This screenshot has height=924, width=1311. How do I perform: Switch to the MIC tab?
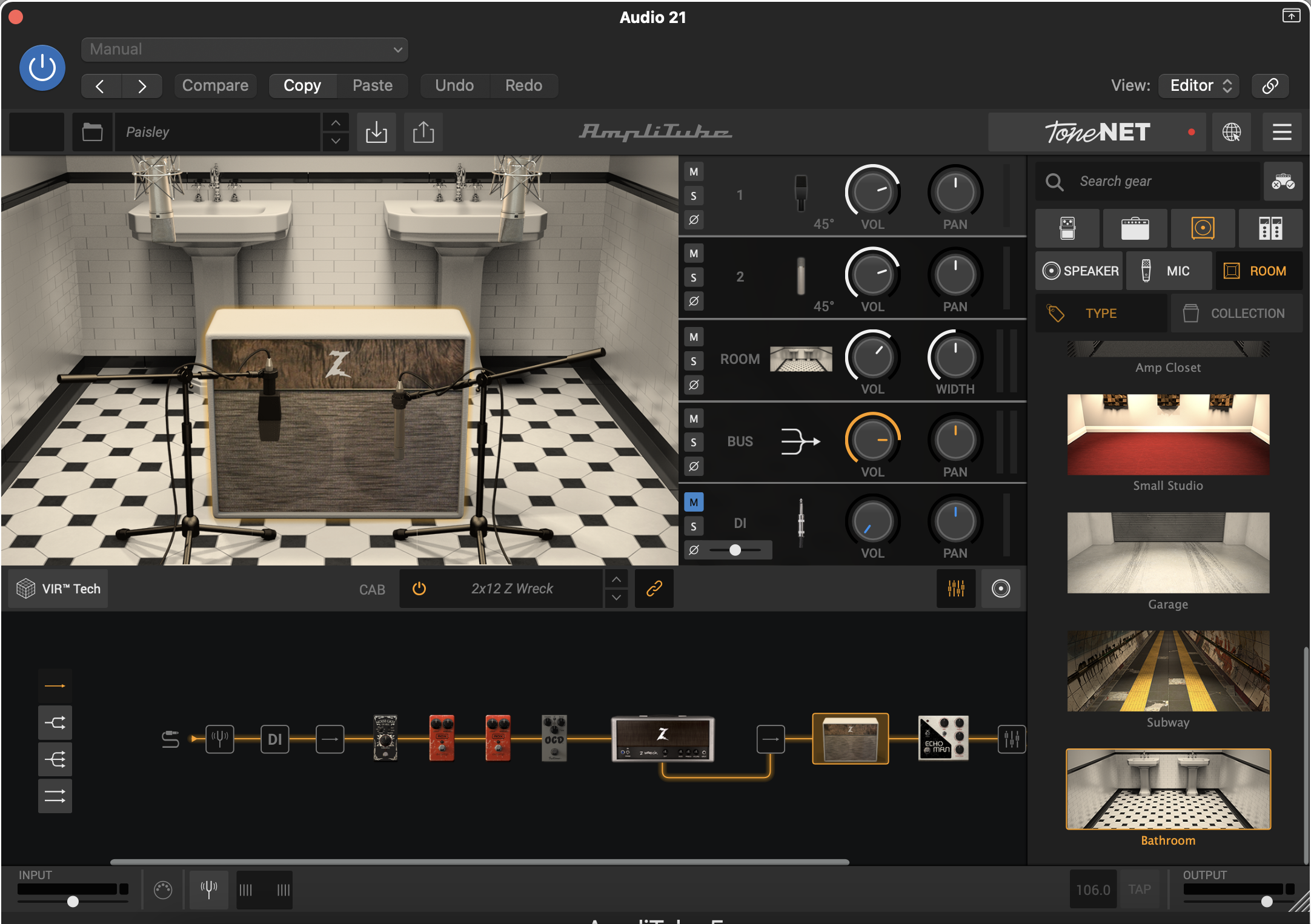1169,271
